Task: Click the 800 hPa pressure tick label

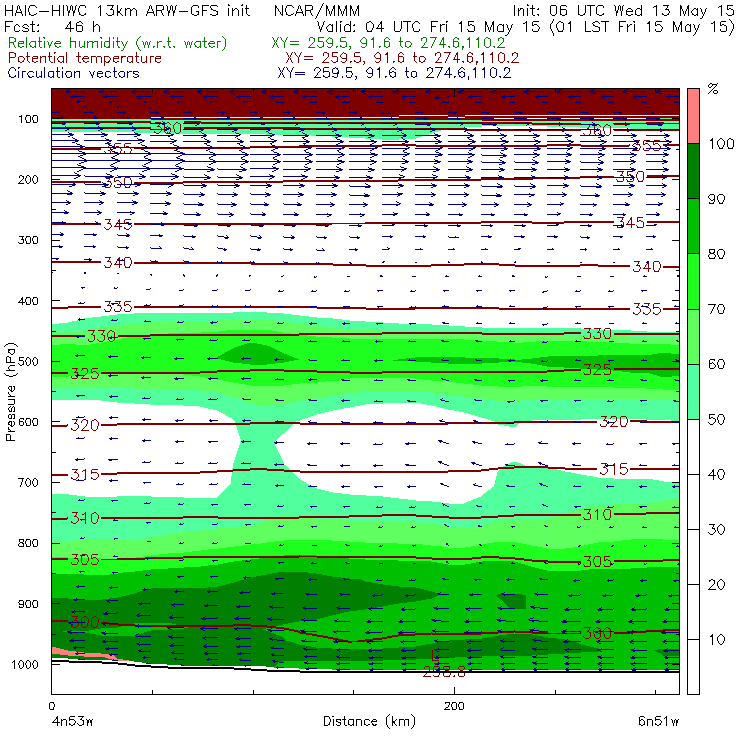Action: pyautogui.click(x=28, y=543)
